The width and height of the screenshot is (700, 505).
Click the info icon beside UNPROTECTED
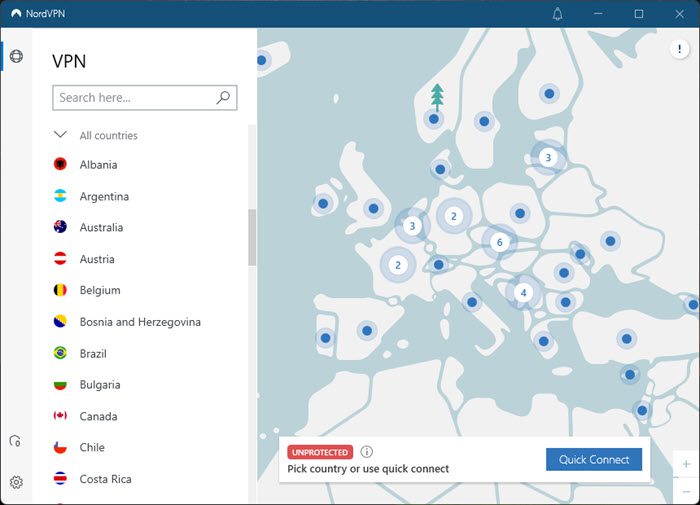[367, 452]
